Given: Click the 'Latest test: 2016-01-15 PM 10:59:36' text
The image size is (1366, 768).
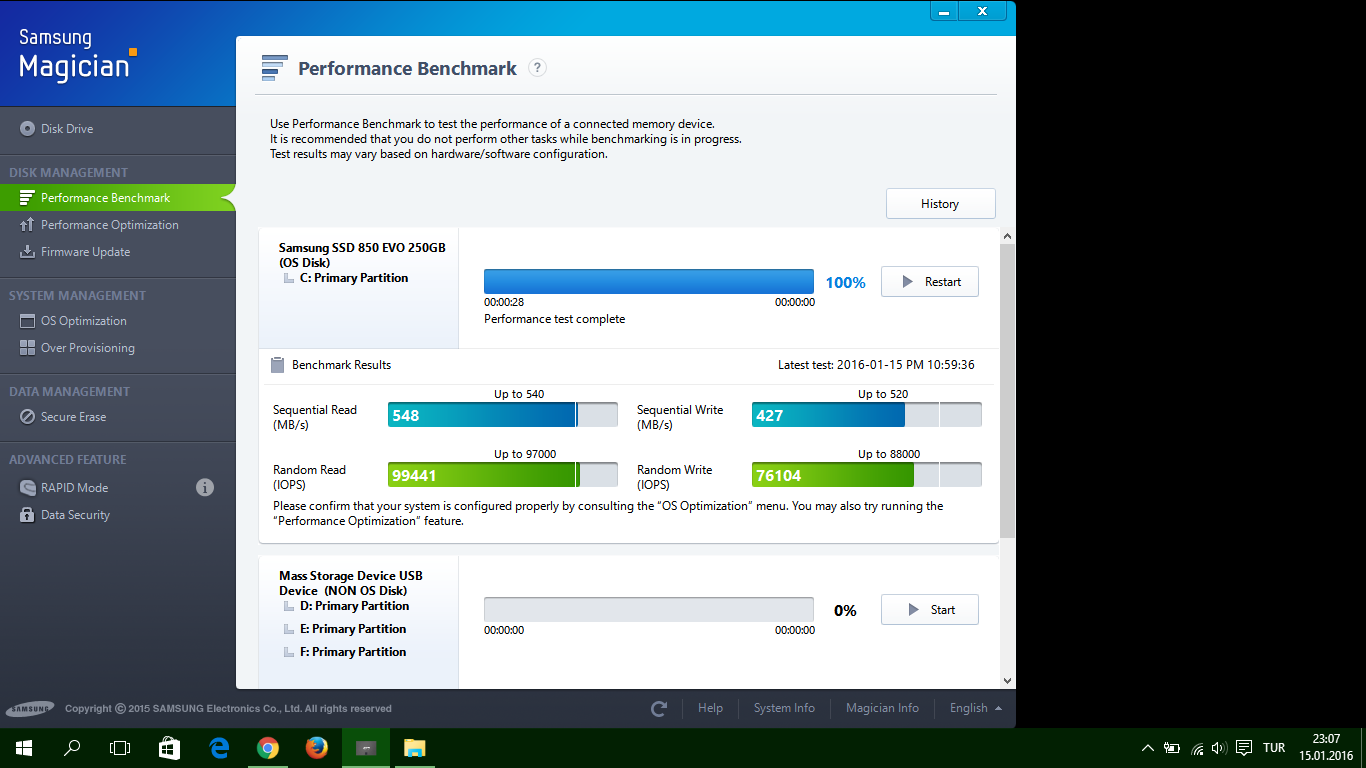Looking at the screenshot, I should pyautogui.click(x=876, y=365).
